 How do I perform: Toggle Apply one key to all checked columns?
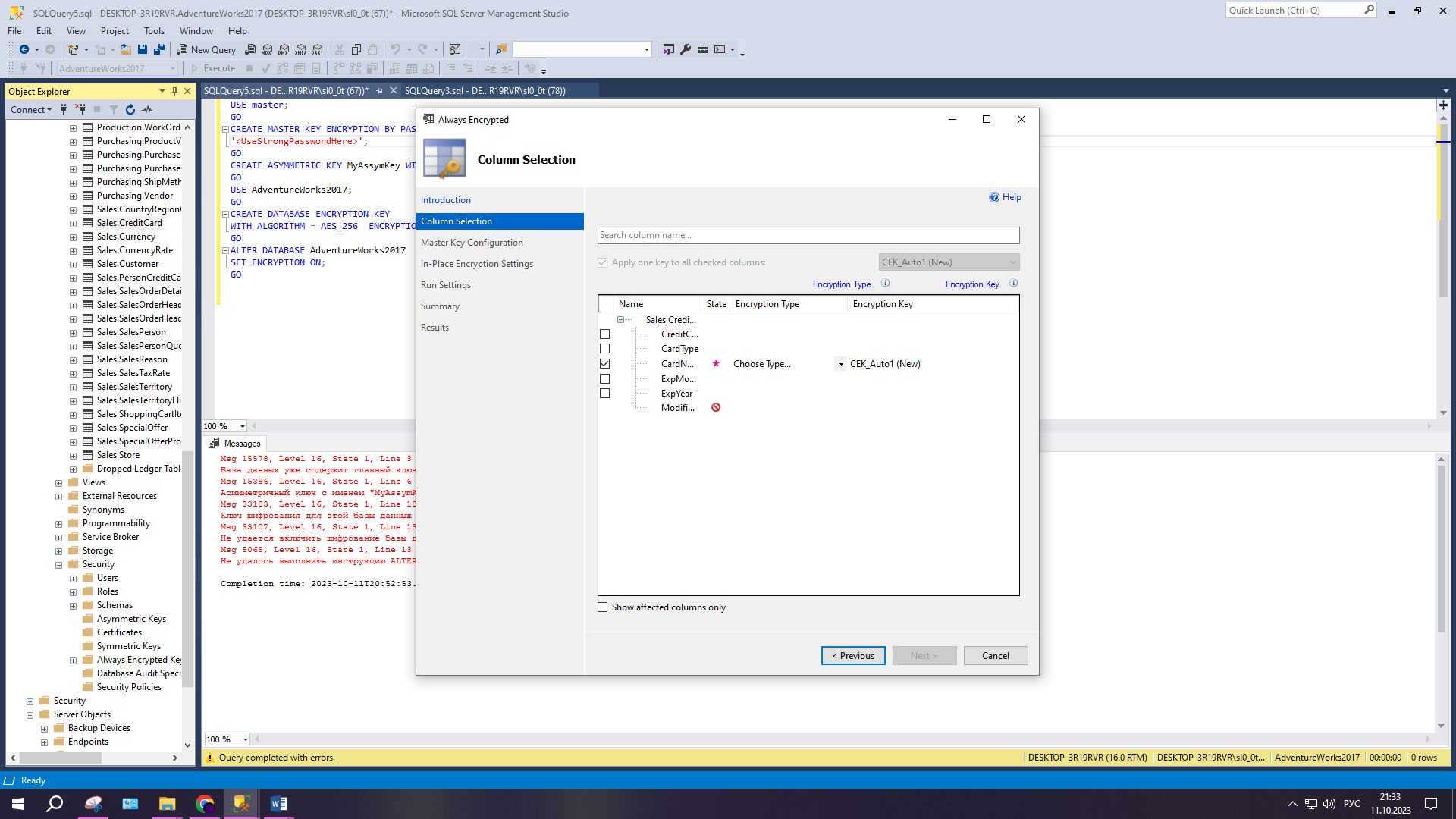pyautogui.click(x=602, y=262)
